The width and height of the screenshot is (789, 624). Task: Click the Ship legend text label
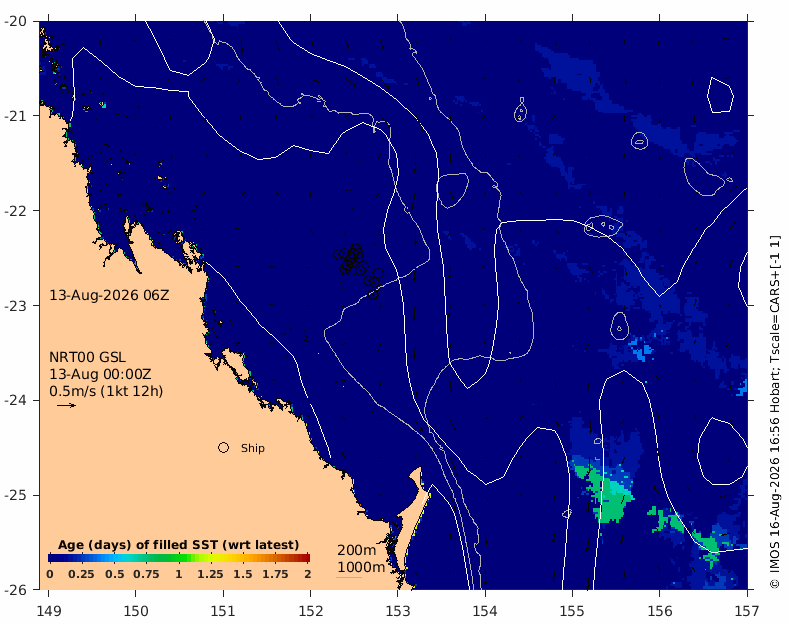[x=253, y=448]
